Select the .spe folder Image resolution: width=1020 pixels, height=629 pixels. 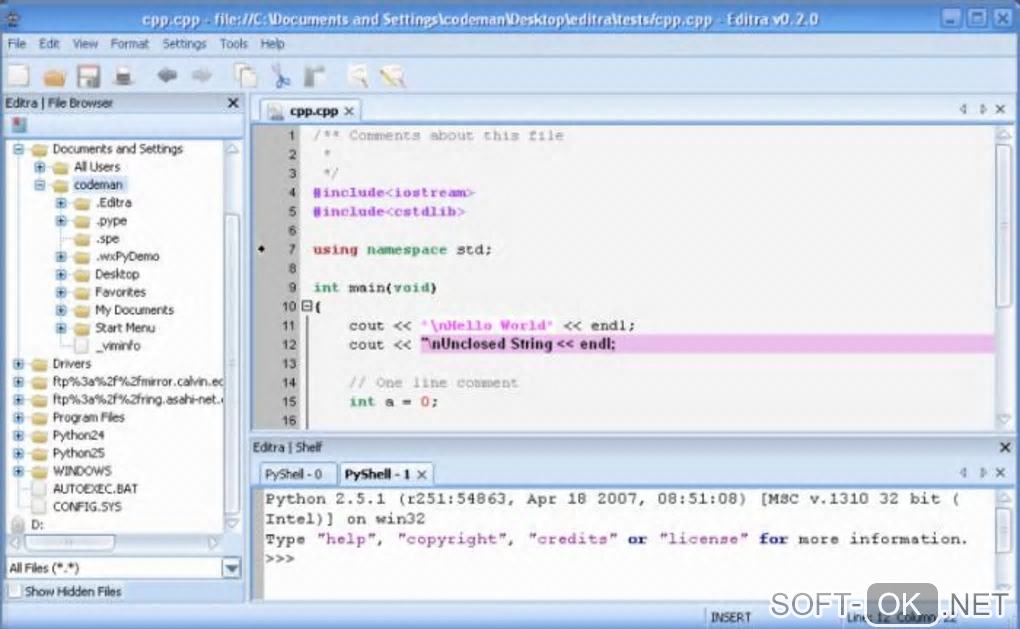click(x=107, y=239)
